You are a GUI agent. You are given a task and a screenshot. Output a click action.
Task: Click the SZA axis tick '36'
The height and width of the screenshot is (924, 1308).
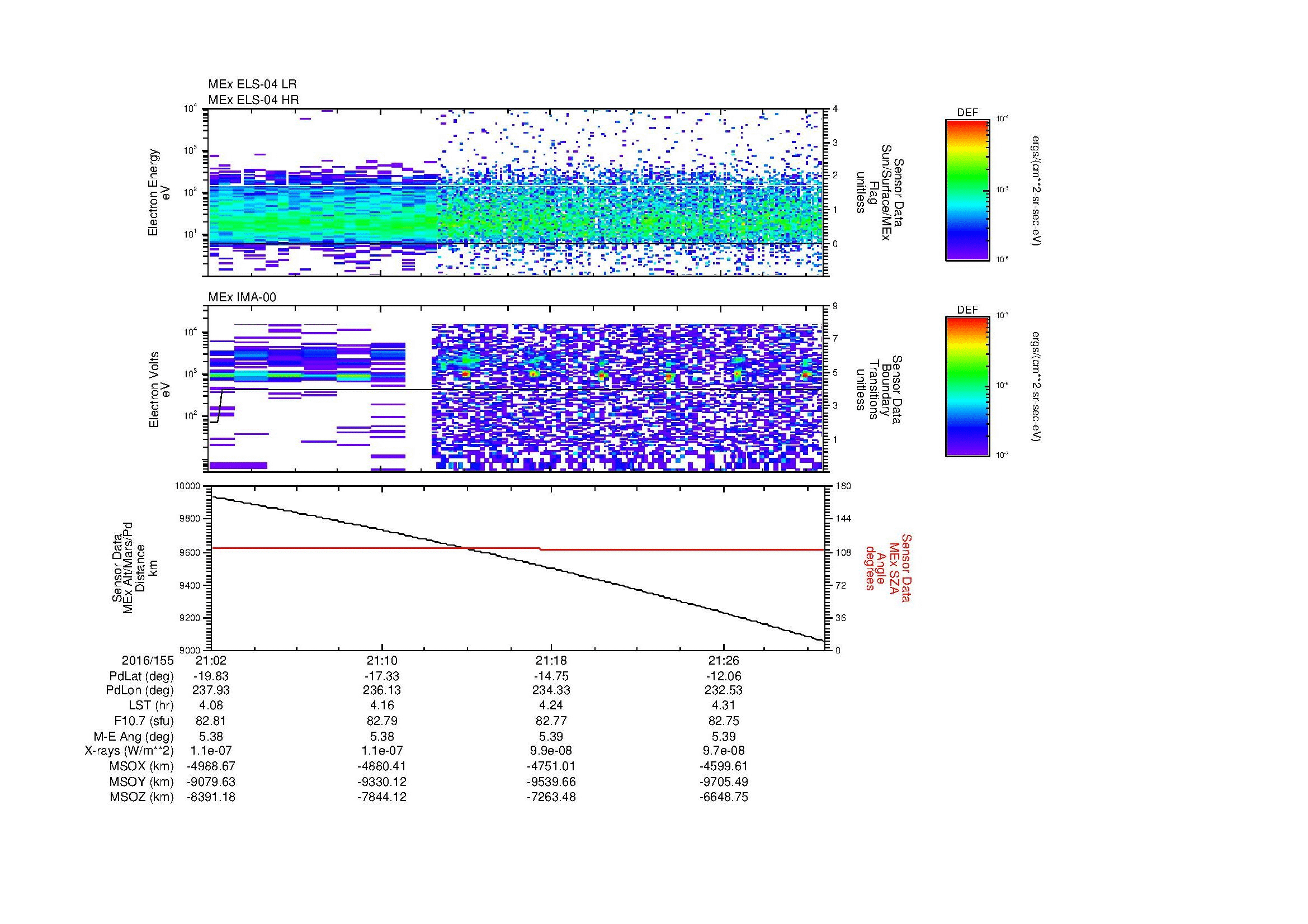coord(840,618)
